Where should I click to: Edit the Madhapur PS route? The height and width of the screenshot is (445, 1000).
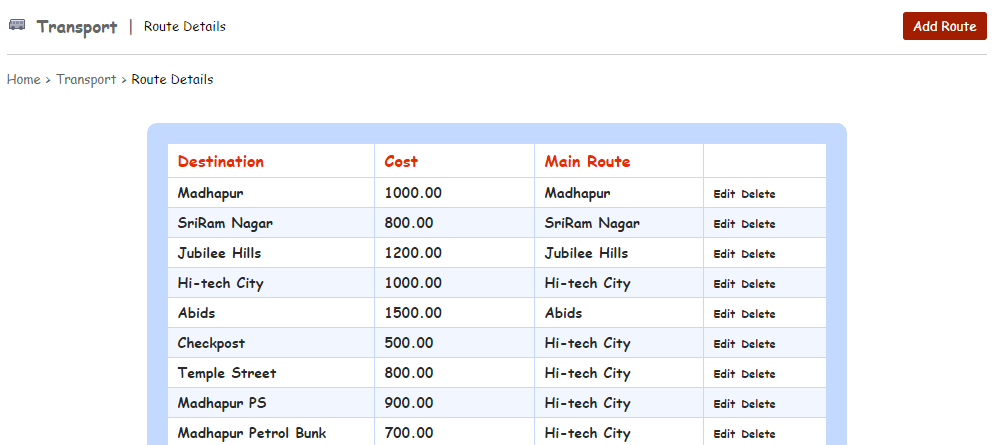pos(724,404)
